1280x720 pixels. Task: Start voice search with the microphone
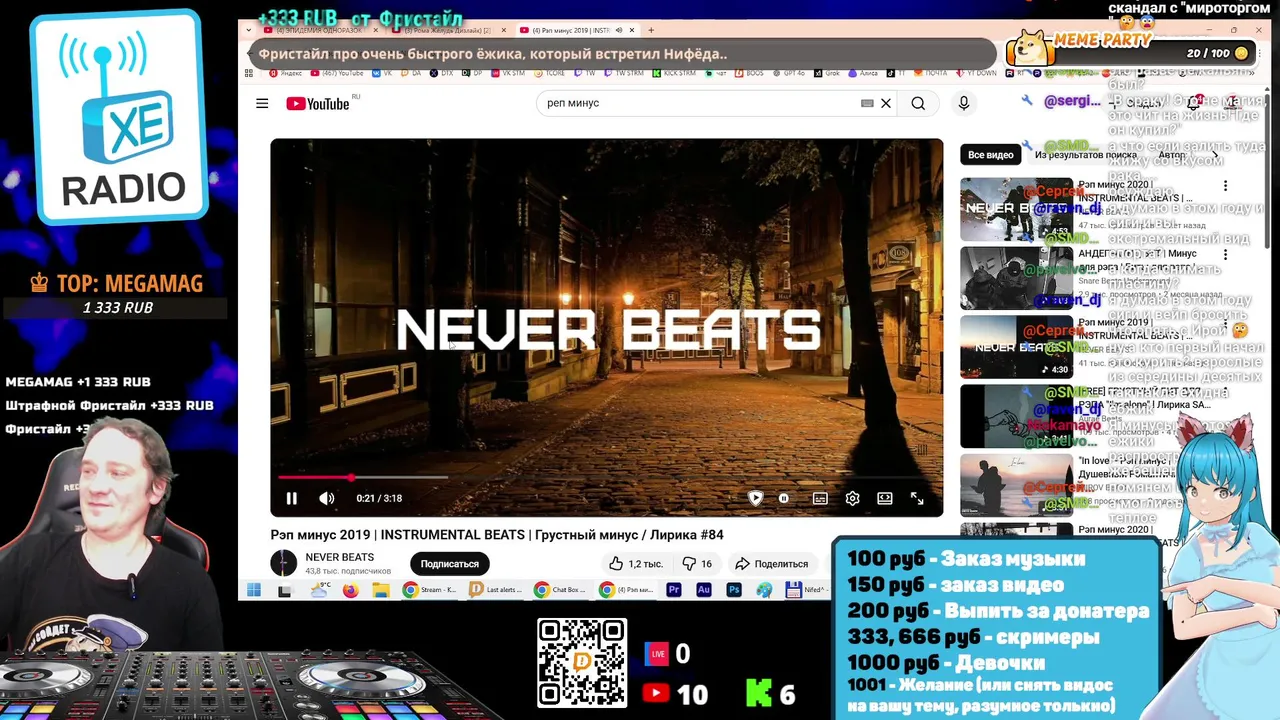pyautogui.click(x=964, y=103)
